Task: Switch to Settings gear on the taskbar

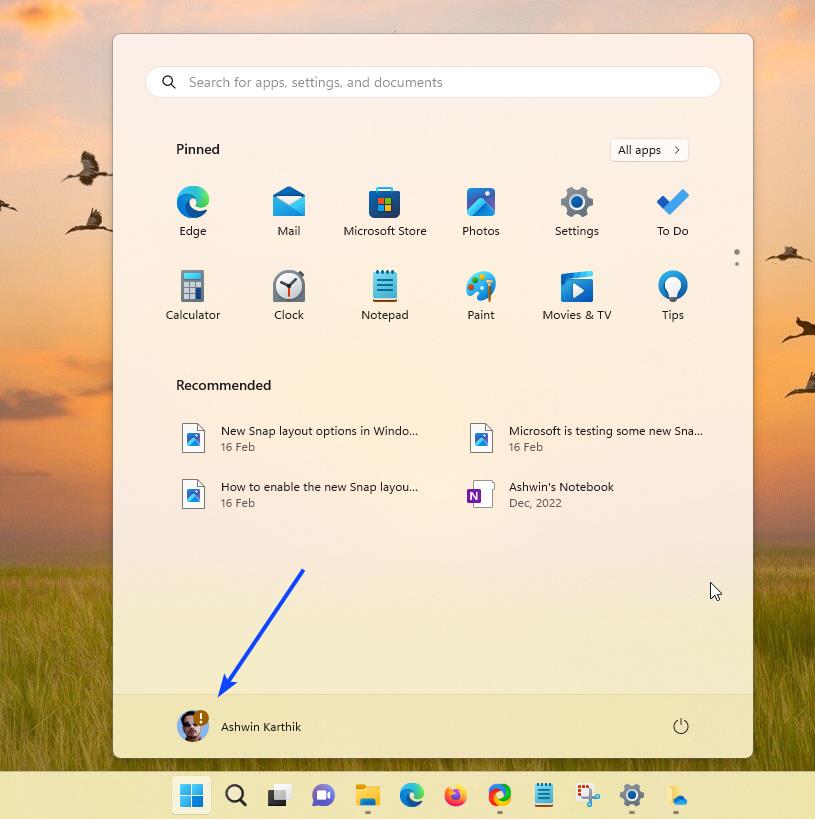Action: coord(632,795)
